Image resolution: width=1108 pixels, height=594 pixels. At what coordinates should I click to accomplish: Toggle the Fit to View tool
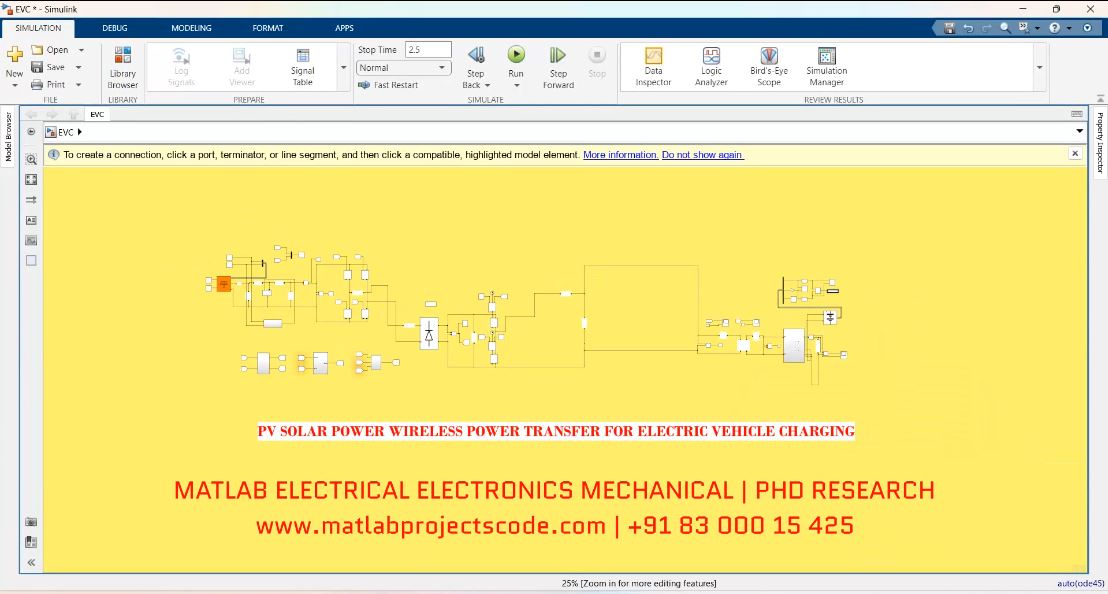(x=31, y=179)
